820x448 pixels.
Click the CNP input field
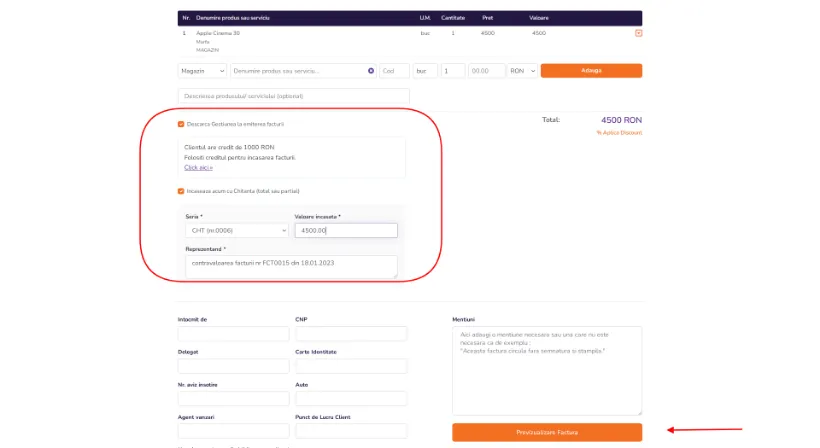(x=351, y=334)
